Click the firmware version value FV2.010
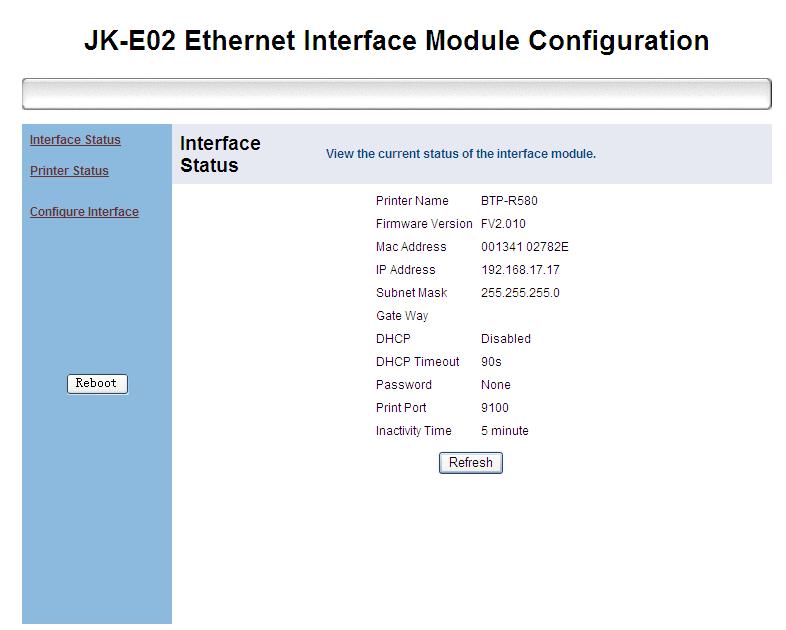Viewport: 786px width, 630px height. coord(503,224)
